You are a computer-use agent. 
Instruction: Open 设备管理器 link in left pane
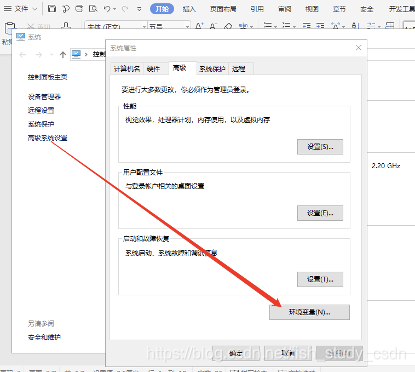coord(44,97)
